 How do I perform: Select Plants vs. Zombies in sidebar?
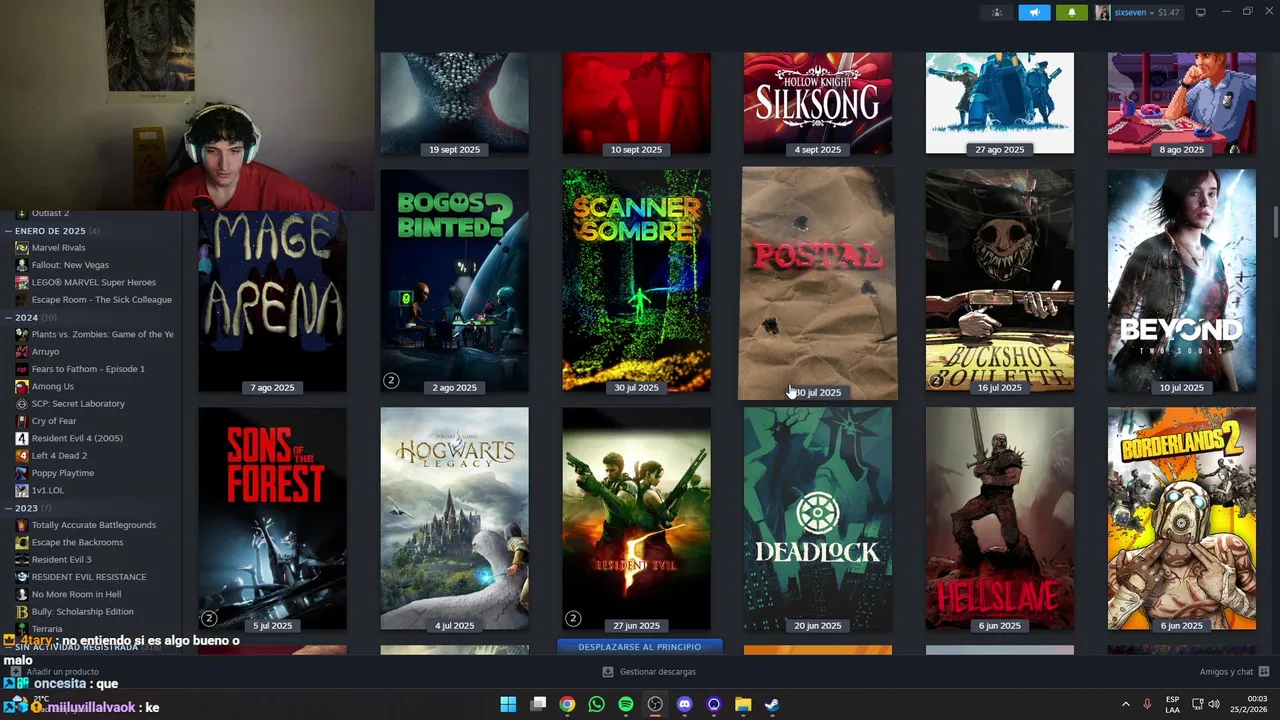click(x=102, y=334)
